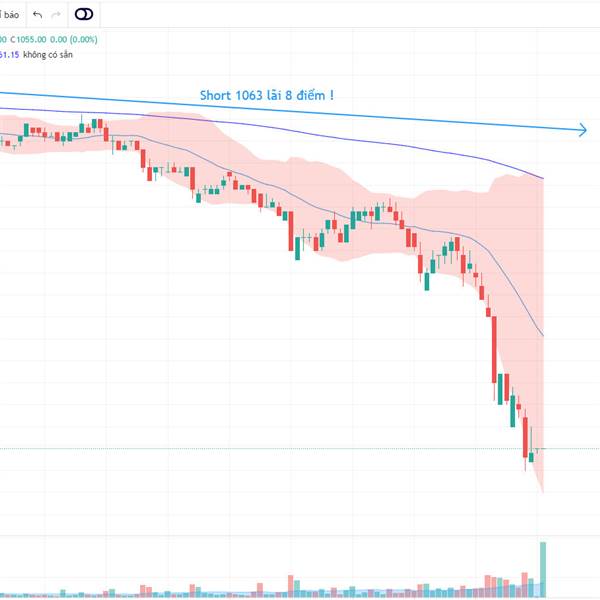
Task: Click the blue trendline arrowhead
Action: click(582, 130)
